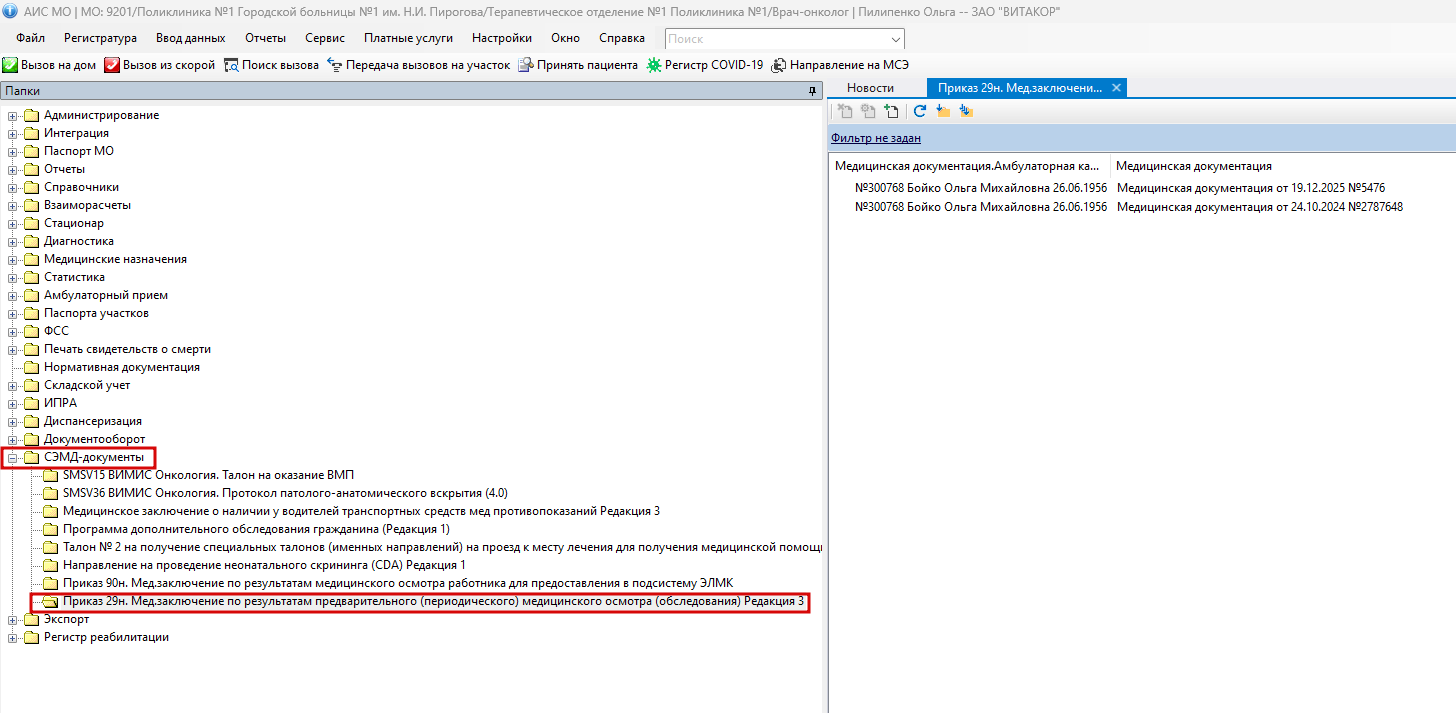Screen dimensions: 1456x713
Task: Select the ИПРА folder
Action: [x=60, y=403]
